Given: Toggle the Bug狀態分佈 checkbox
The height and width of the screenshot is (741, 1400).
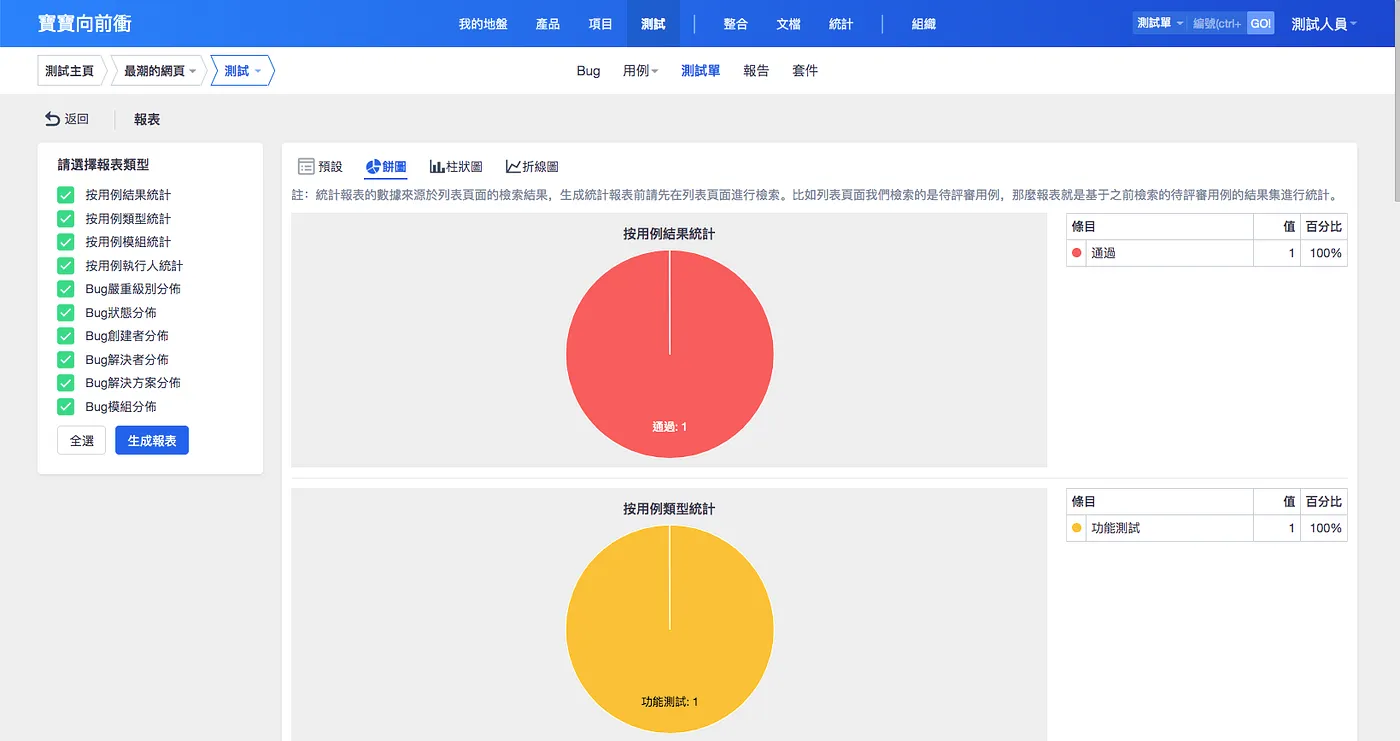Looking at the screenshot, I should pyautogui.click(x=66, y=312).
